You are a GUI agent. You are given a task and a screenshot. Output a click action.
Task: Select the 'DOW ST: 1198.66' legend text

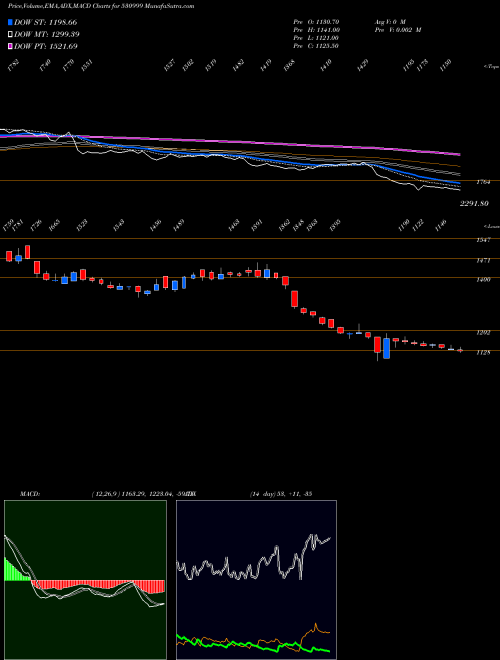[45, 22]
